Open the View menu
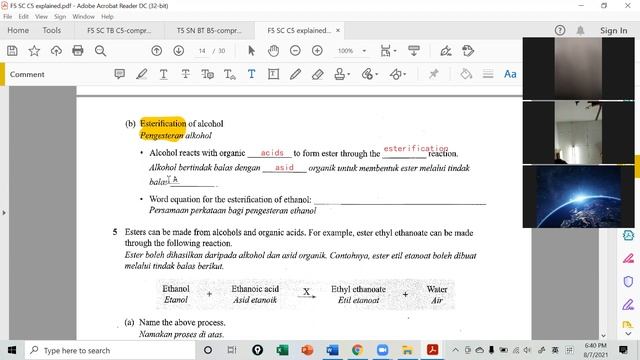 [41, 17]
